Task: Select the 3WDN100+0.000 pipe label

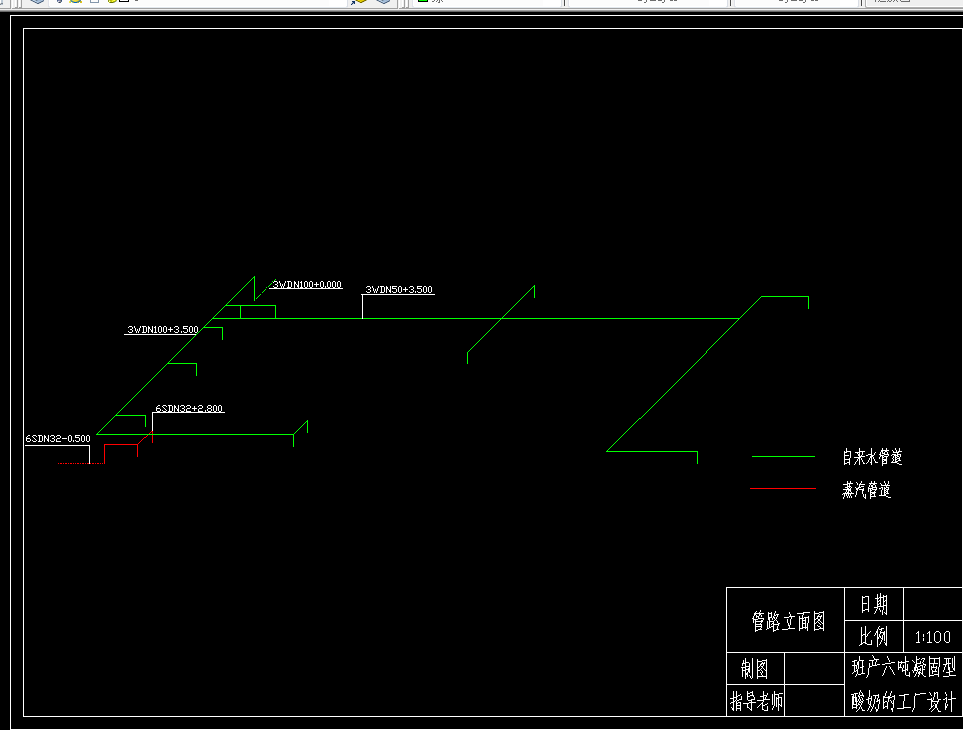Action: pyautogui.click(x=307, y=284)
